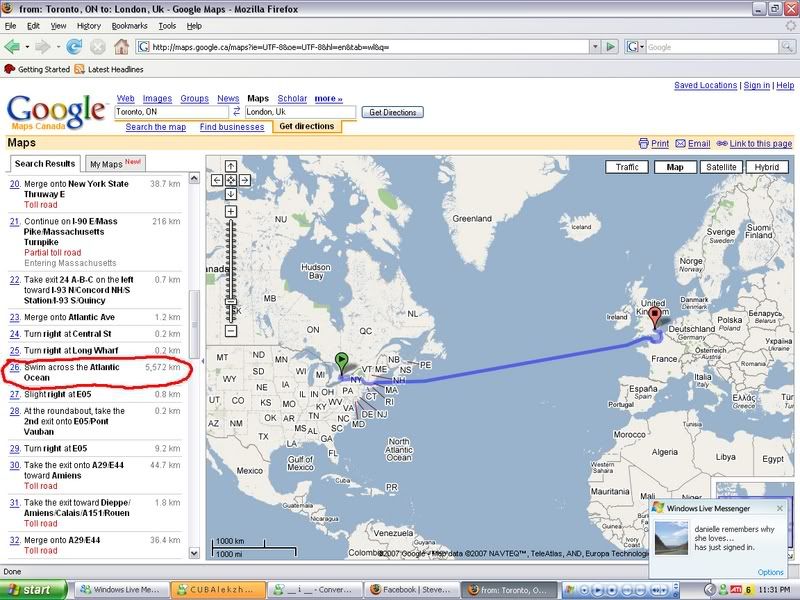Click map recenter button between pan arrows

(x=231, y=180)
